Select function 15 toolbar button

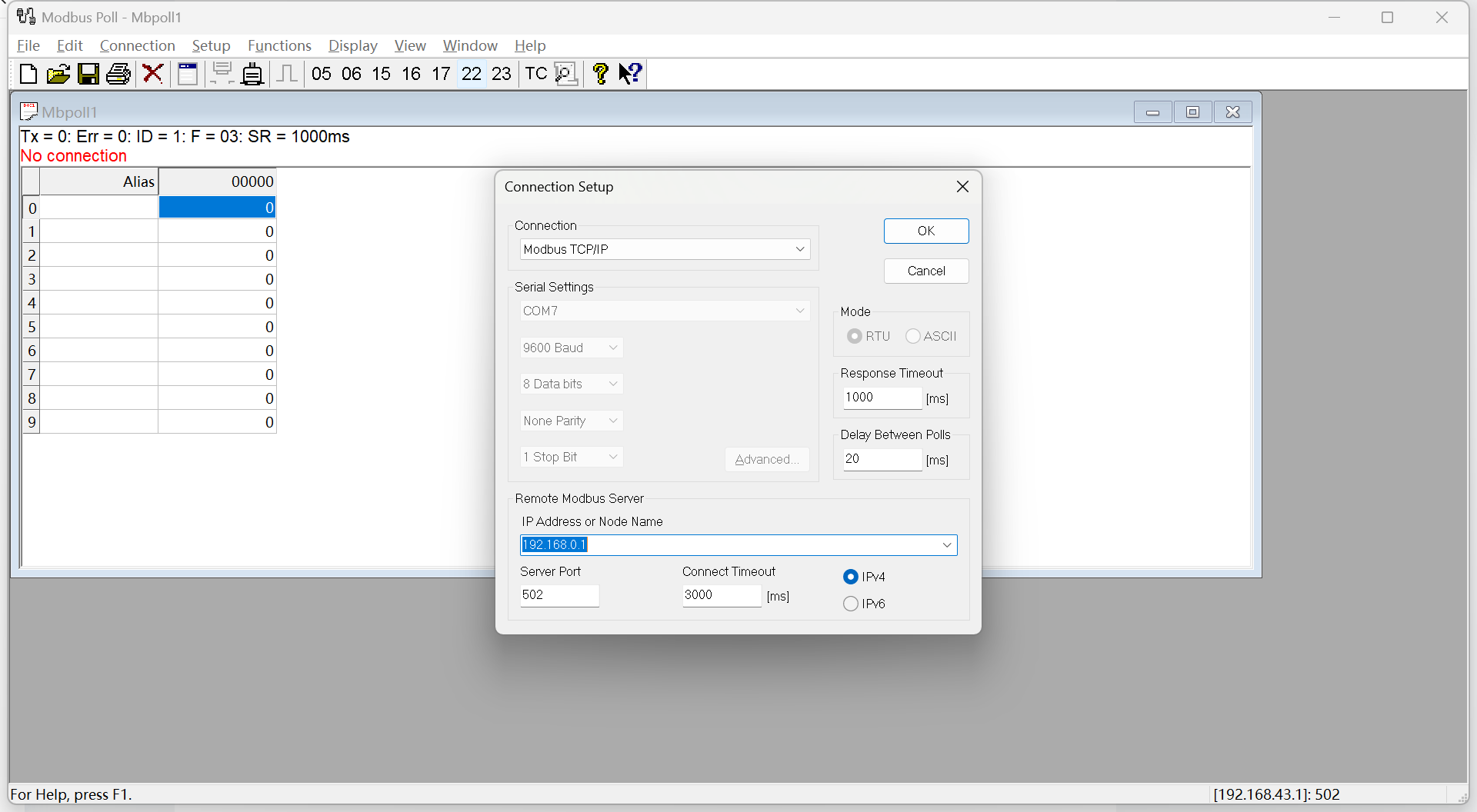(382, 74)
